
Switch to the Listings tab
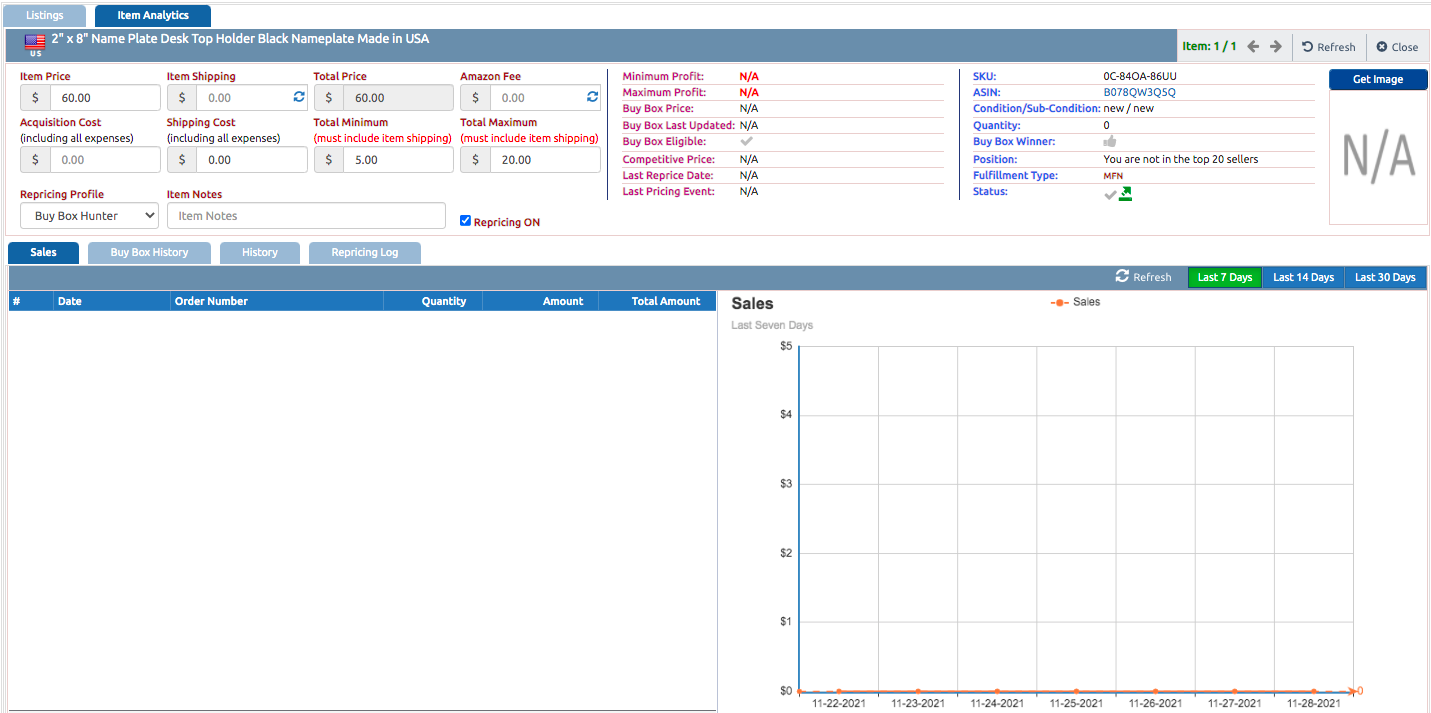tap(45, 16)
